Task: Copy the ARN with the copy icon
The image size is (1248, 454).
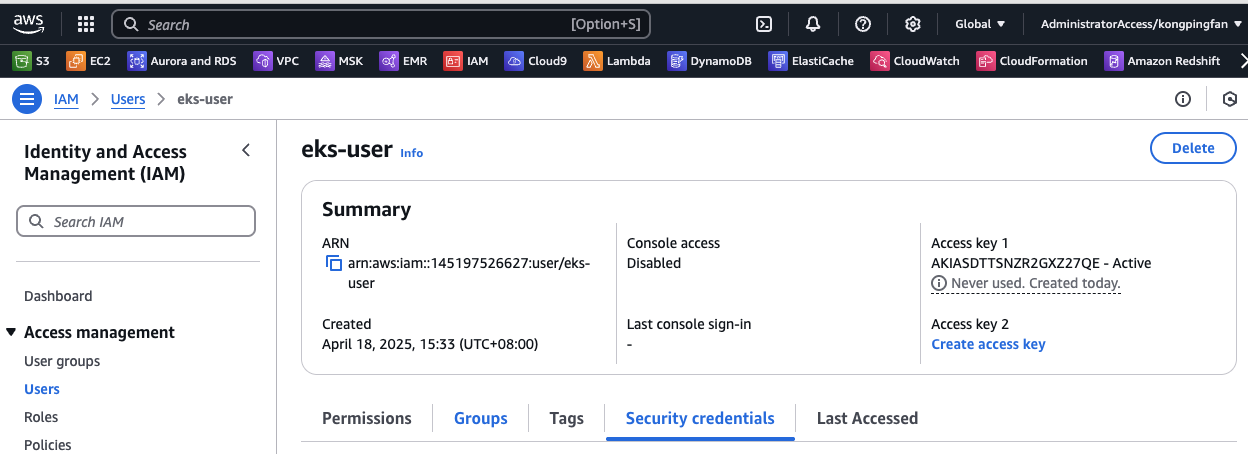Action: (334, 264)
